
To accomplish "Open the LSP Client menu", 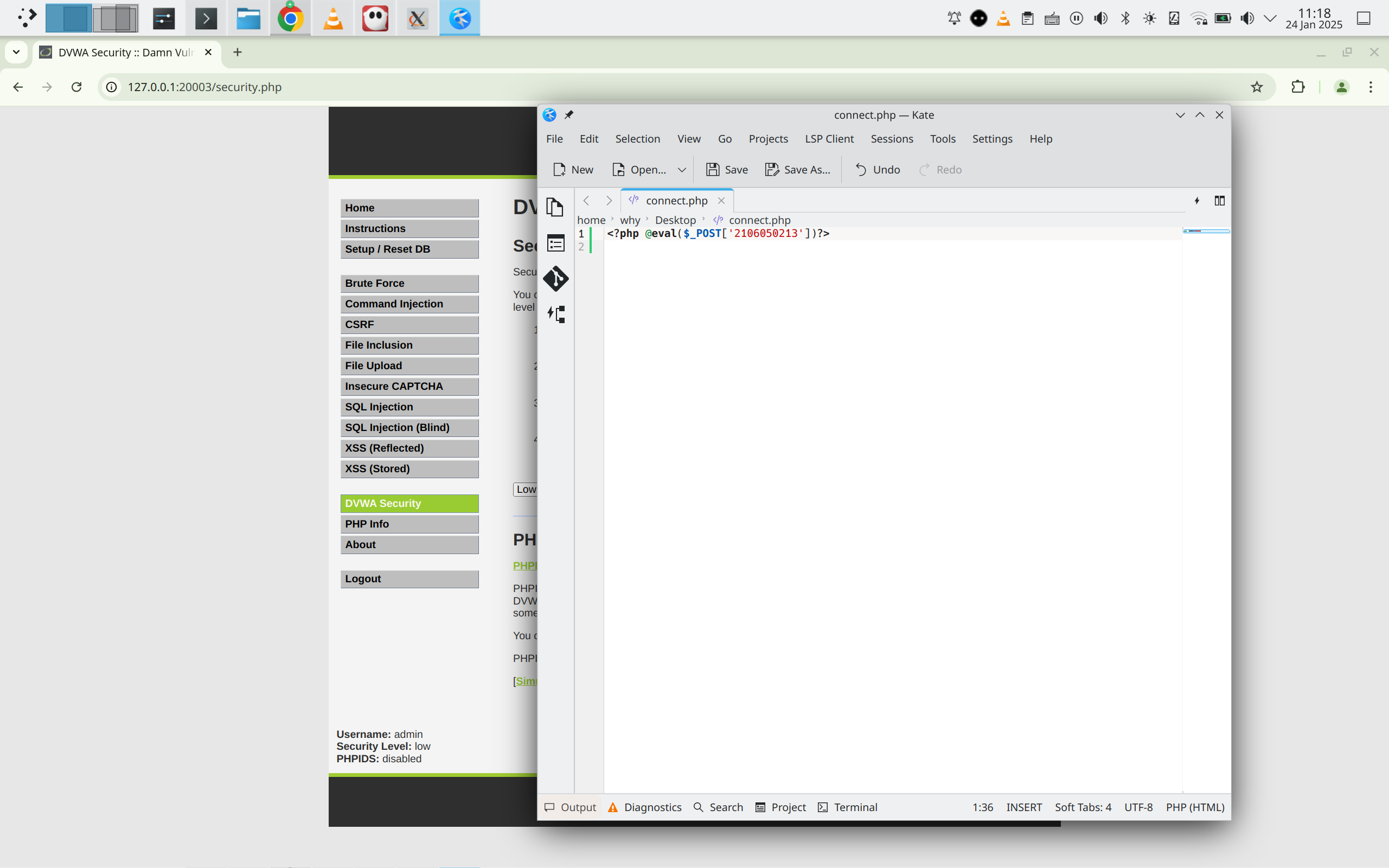I will [x=829, y=139].
